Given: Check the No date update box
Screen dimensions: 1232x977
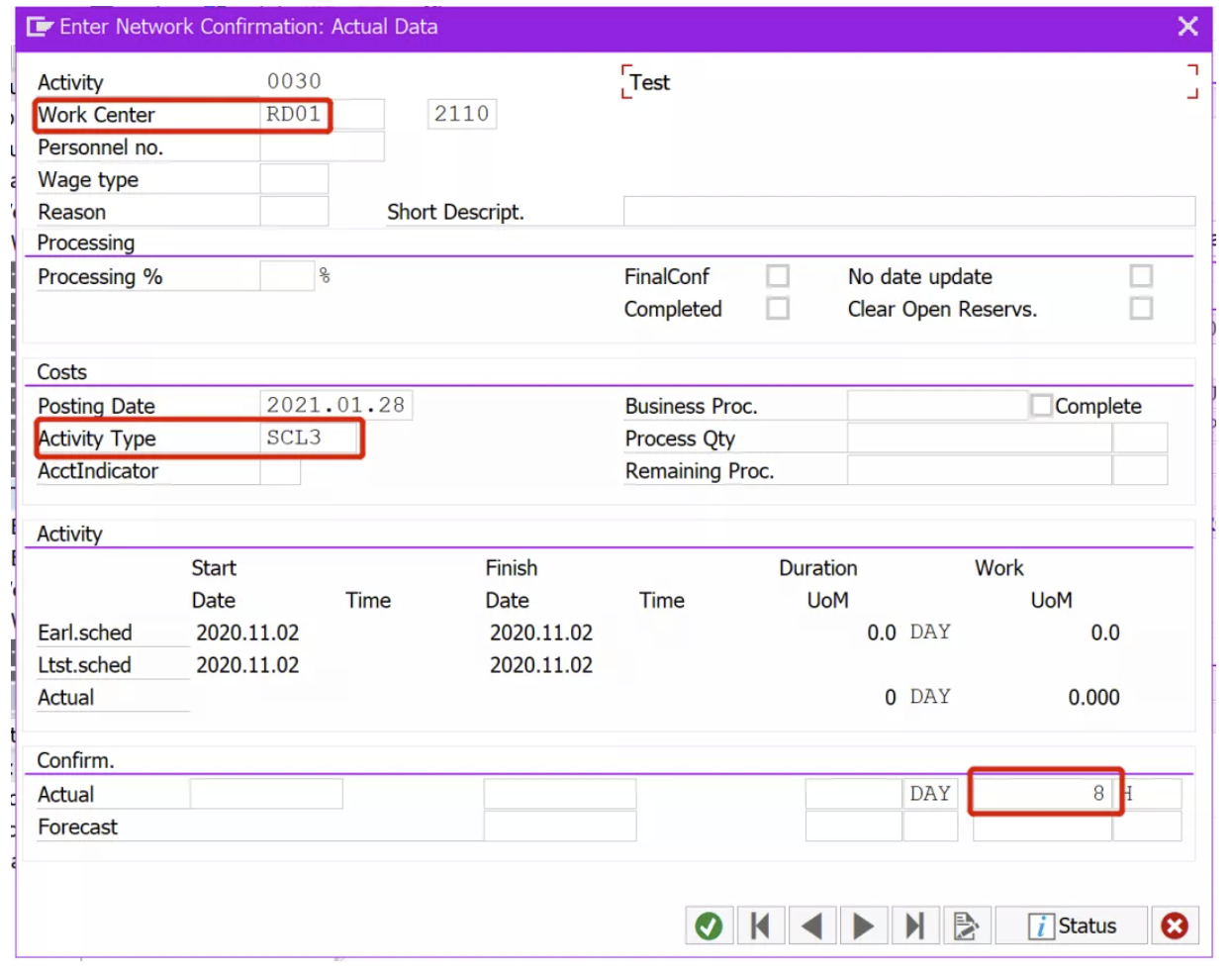Looking at the screenshot, I should coord(1141,276).
